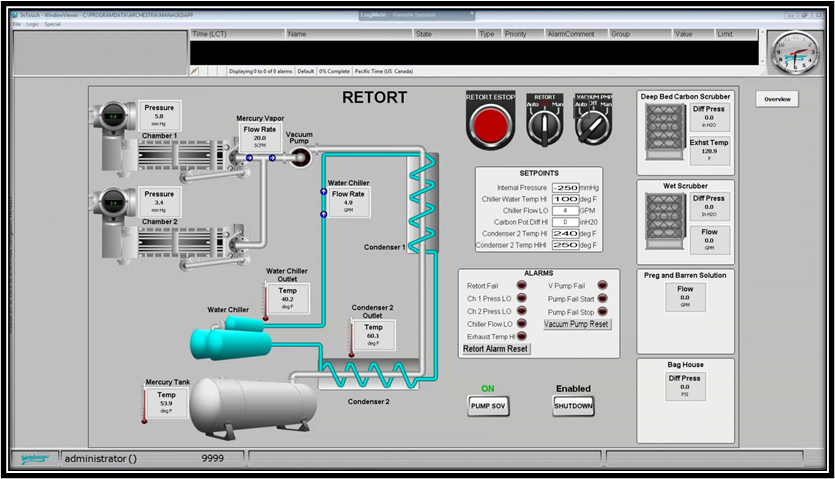
Task: Turn the VACUUM PMP selector switch
Action: click(x=593, y=126)
